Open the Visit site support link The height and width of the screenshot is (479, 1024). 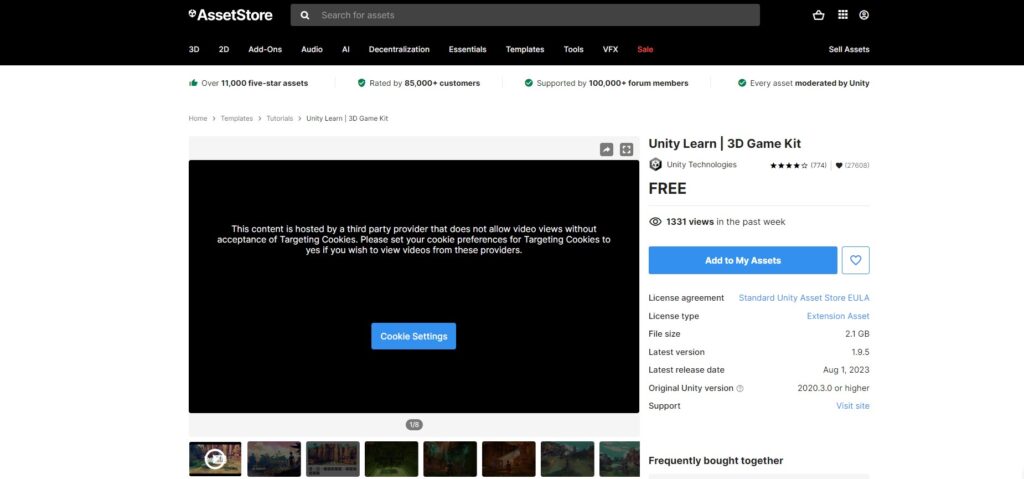pos(853,406)
